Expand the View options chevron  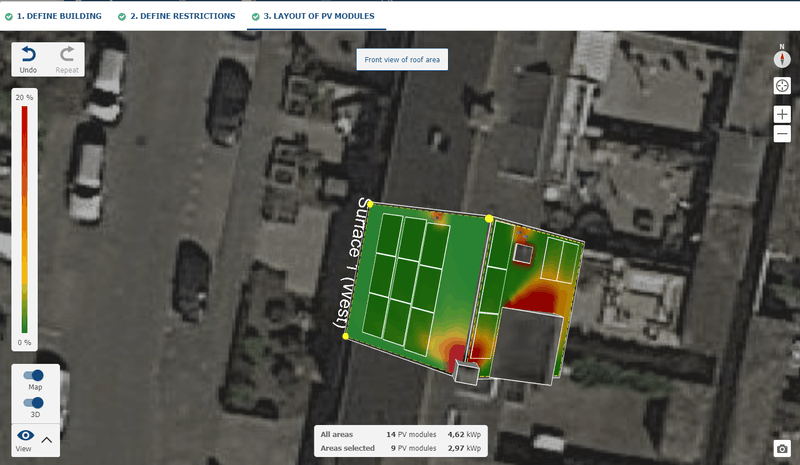(47, 439)
